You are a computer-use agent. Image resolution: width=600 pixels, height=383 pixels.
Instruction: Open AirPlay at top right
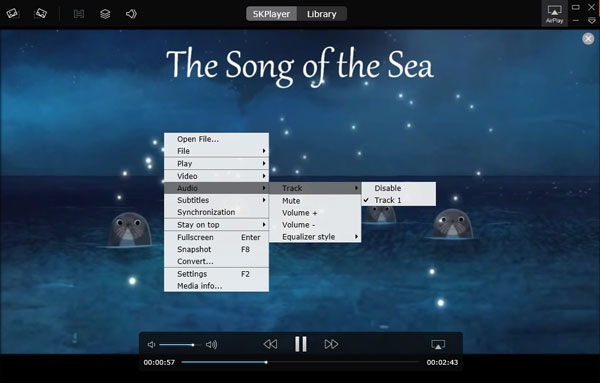(554, 14)
